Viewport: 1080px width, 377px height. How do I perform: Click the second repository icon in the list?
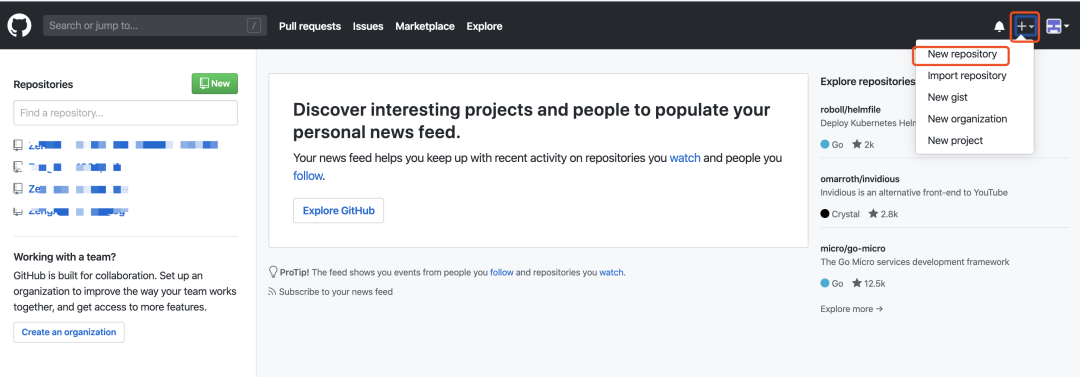tap(18, 166)
